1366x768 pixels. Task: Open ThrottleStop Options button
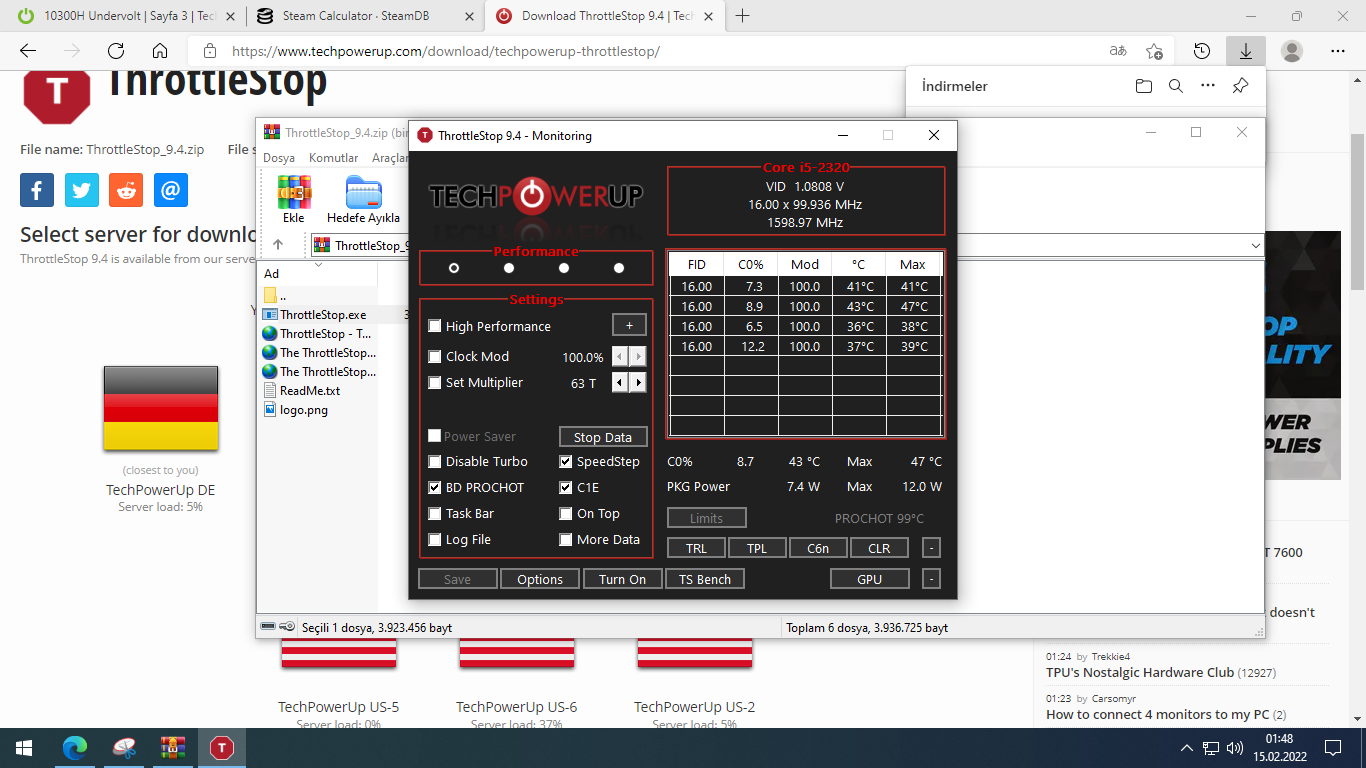[x=540, y=579]
